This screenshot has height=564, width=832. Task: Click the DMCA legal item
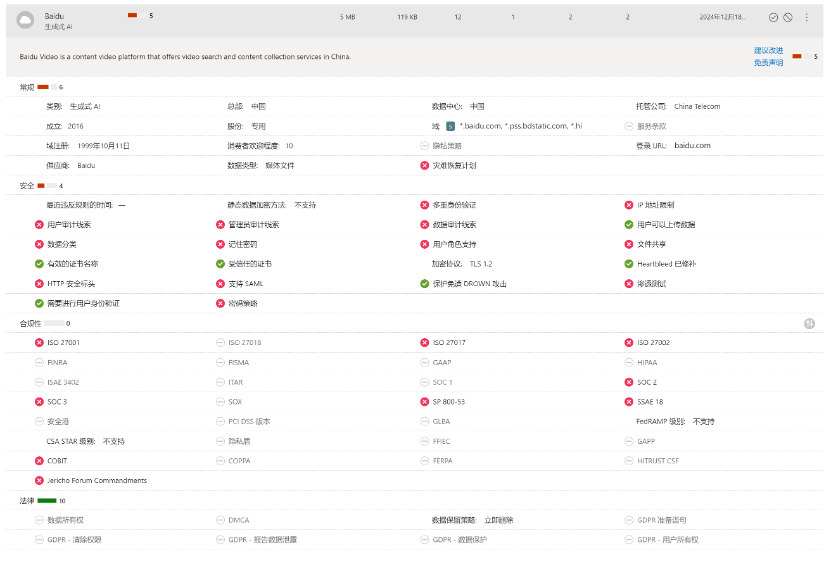[239, 520]
